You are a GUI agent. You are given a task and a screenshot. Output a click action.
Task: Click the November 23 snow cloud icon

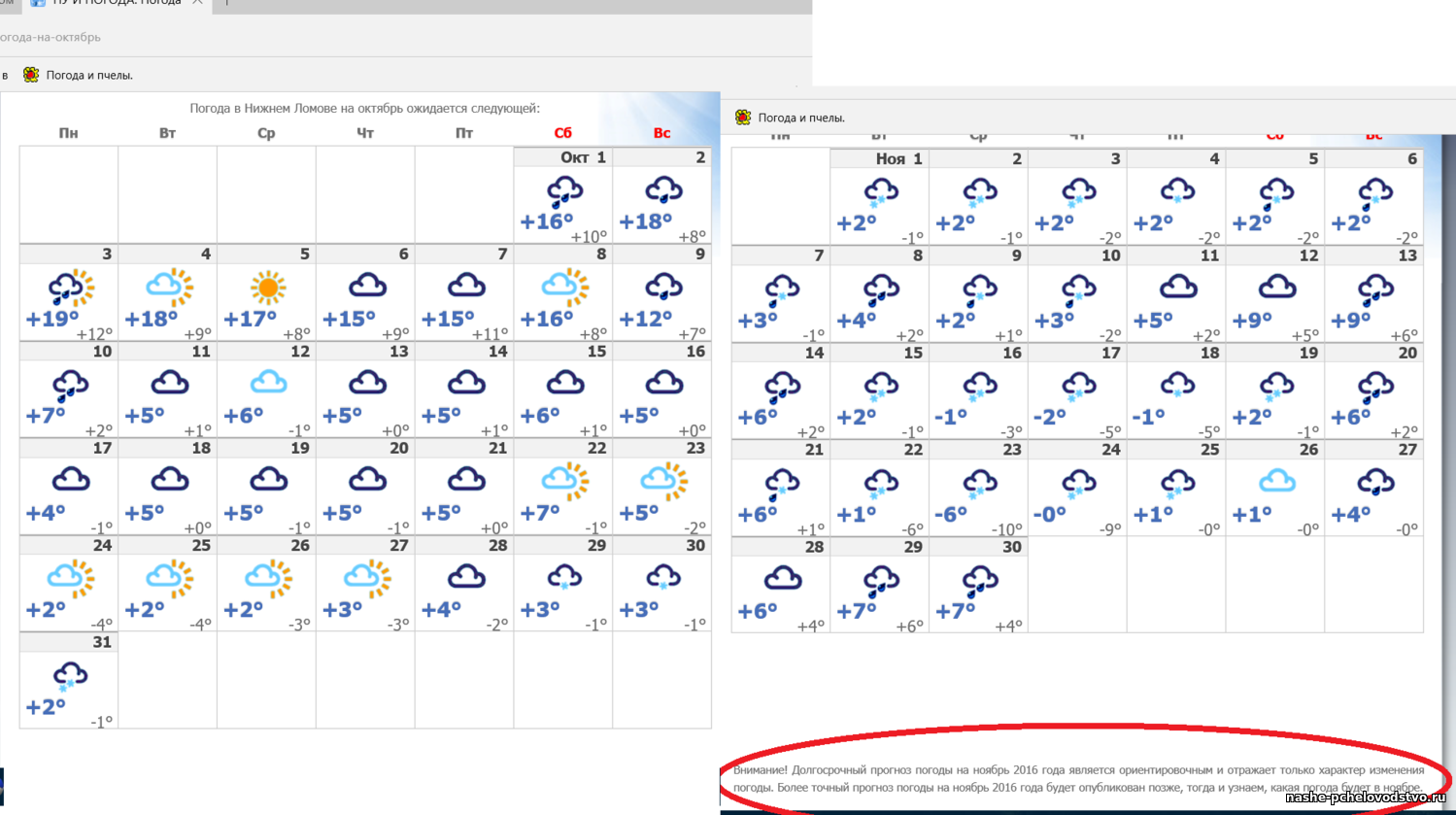coord(981,484)
